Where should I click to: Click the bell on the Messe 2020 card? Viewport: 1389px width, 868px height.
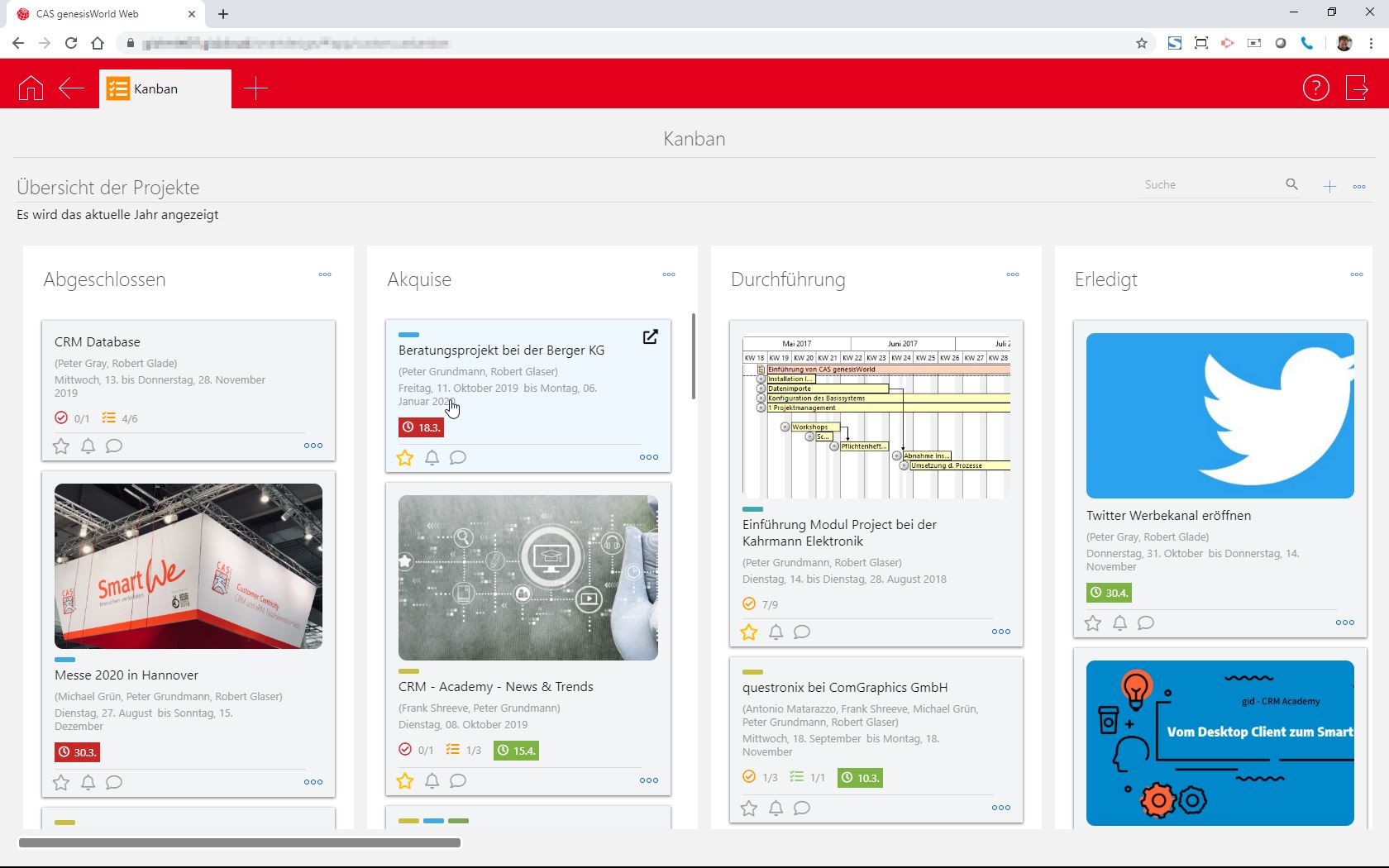tap(88, 782)
